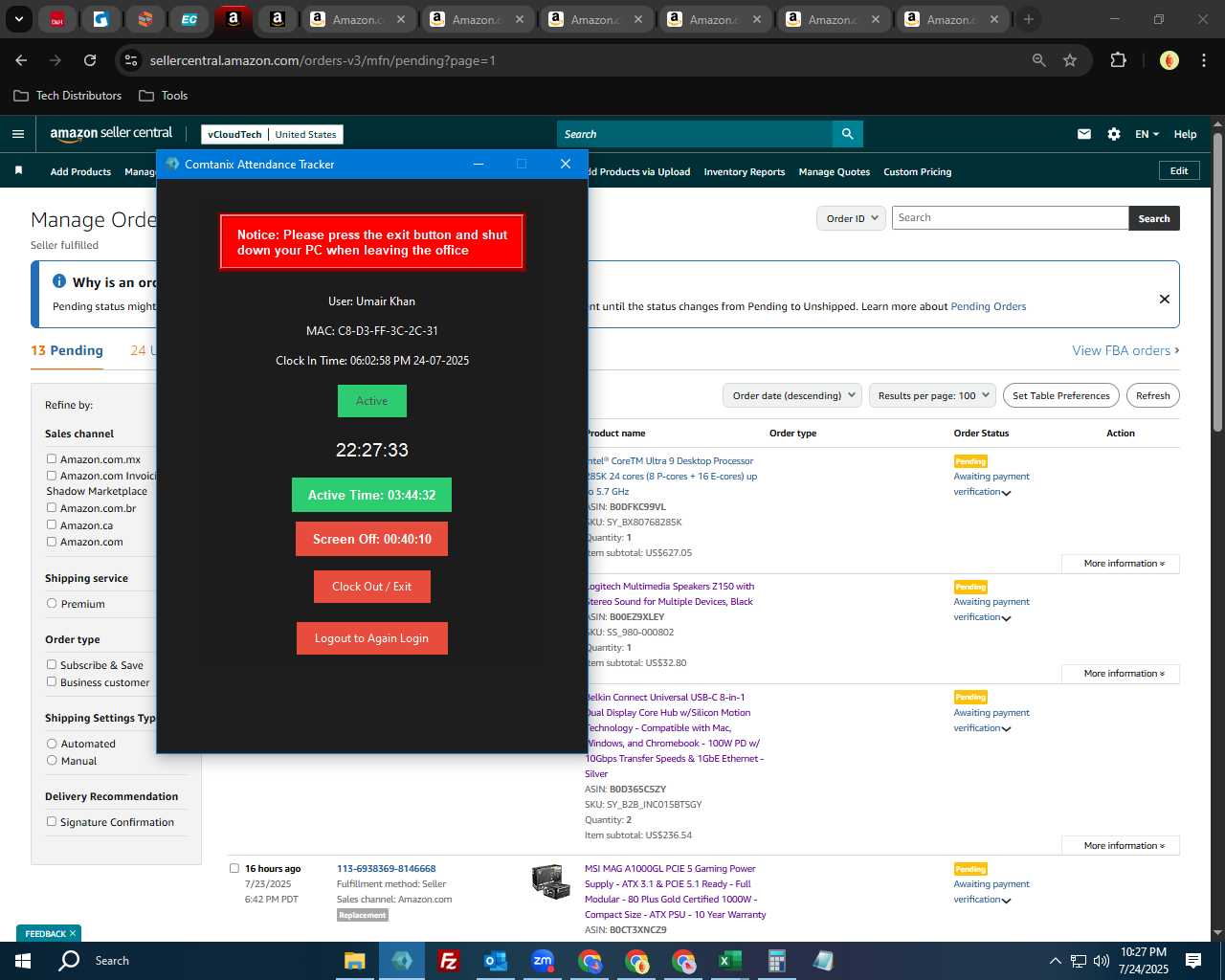Open the Add Products menu item

pos(80,172)
